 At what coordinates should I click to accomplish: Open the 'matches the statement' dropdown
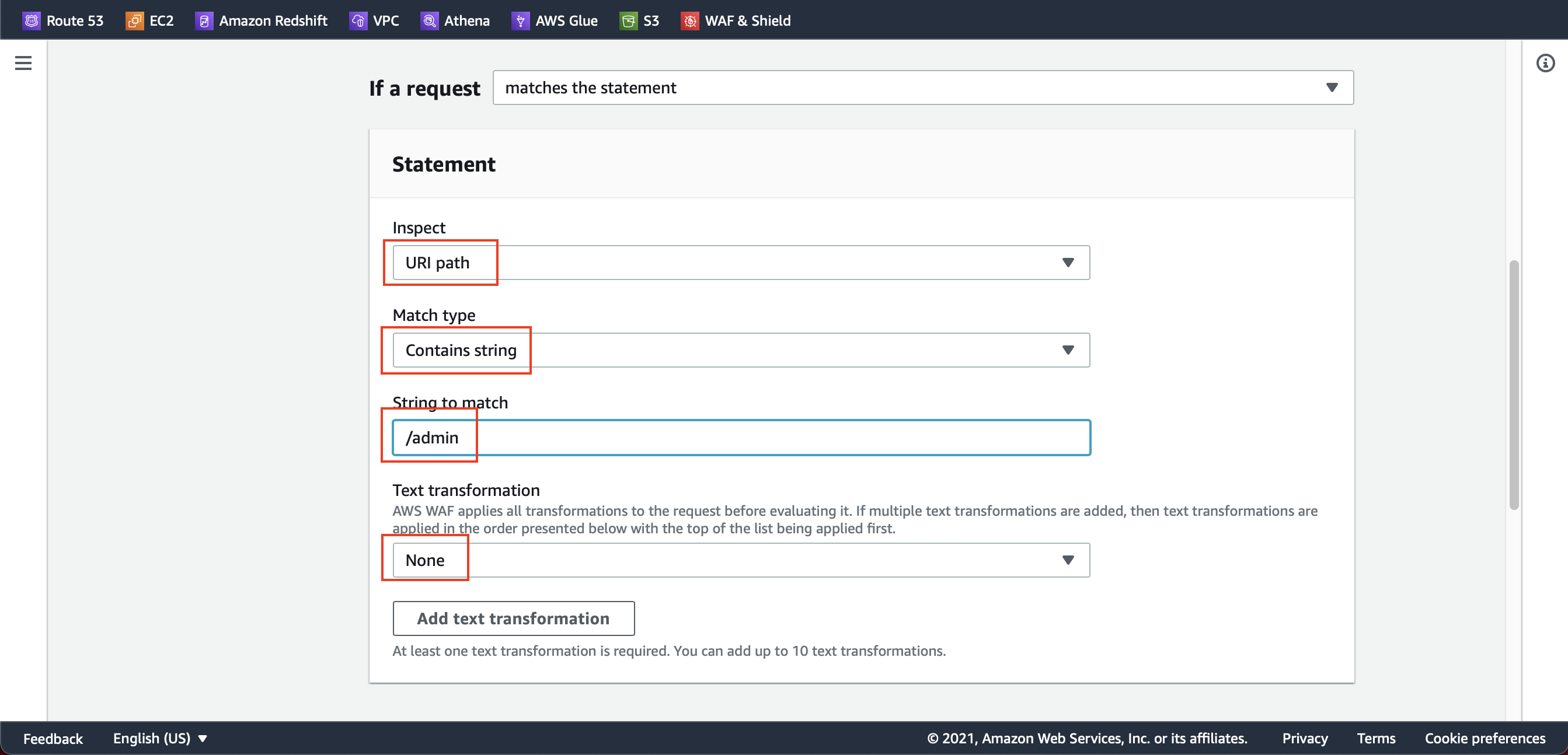[x=923, y=88]
